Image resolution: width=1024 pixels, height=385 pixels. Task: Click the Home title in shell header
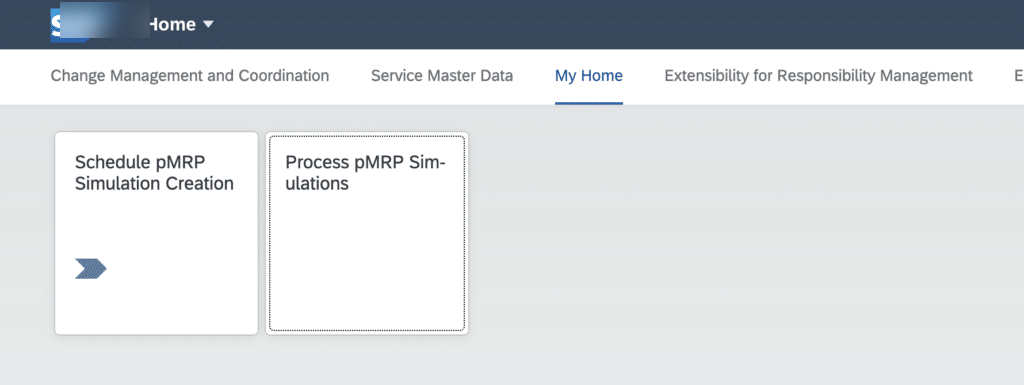point(172,25)
